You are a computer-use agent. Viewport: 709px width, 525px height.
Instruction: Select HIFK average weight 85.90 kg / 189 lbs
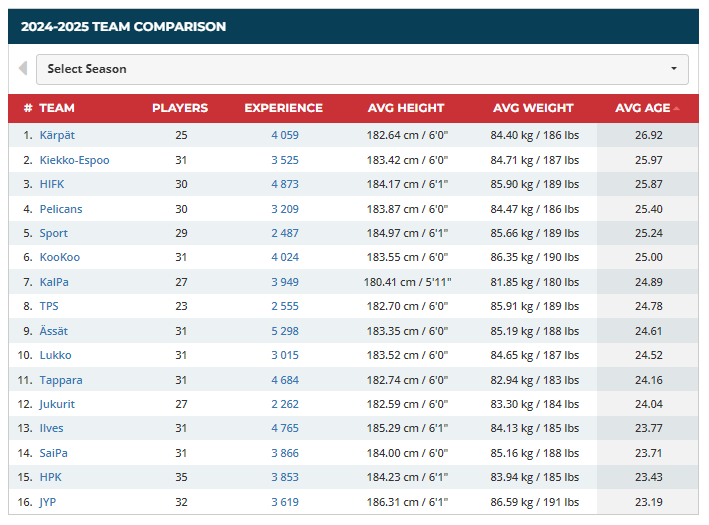534,184
